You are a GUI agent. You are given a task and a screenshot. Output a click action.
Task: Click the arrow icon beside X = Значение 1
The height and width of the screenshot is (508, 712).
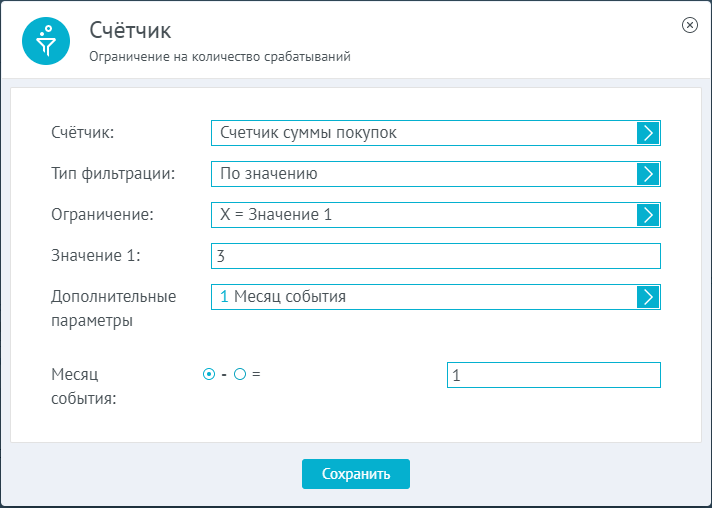[x=648, y=215]
